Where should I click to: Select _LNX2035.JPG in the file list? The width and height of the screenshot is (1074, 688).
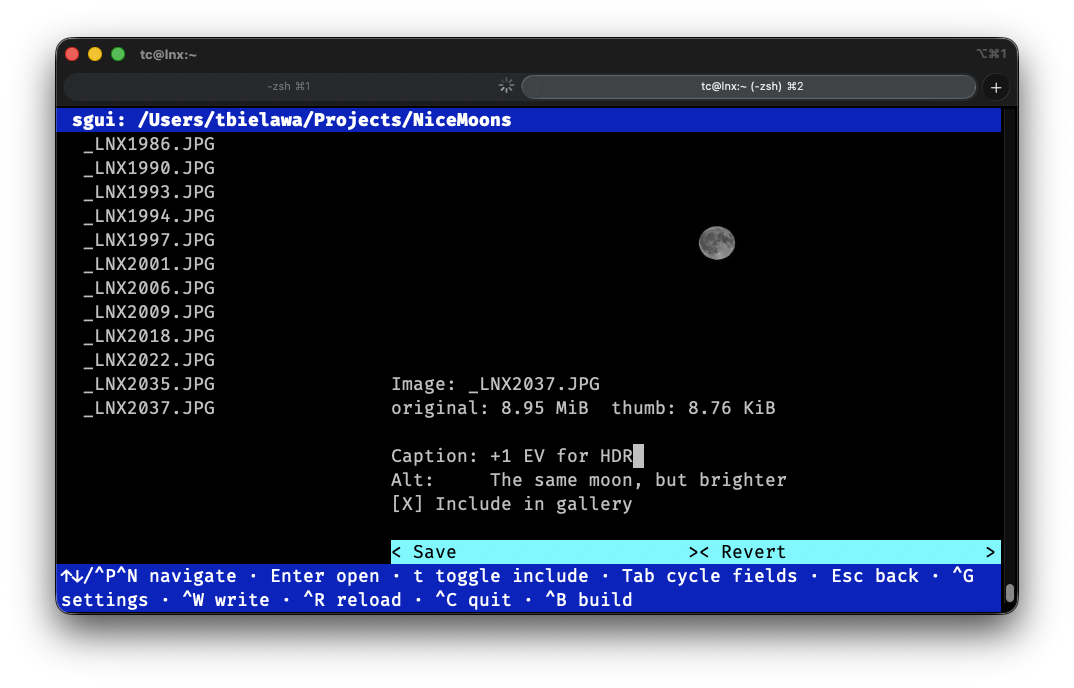pyautogui.click(x=149, y=384)
